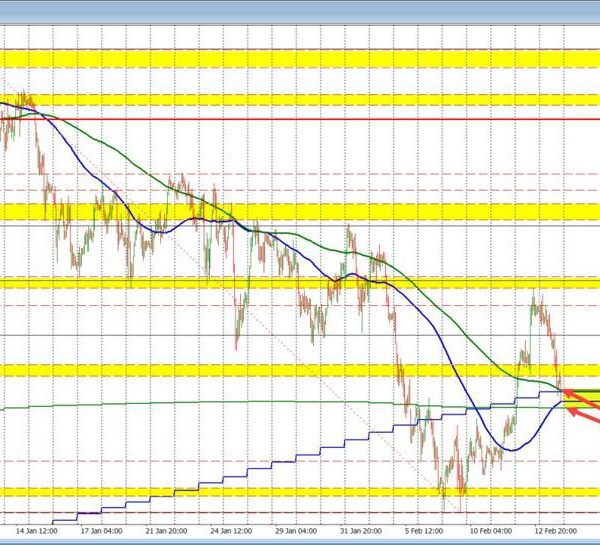Click the trough of the blue moving average
The image size is (600, 545).
coord(510,449)
